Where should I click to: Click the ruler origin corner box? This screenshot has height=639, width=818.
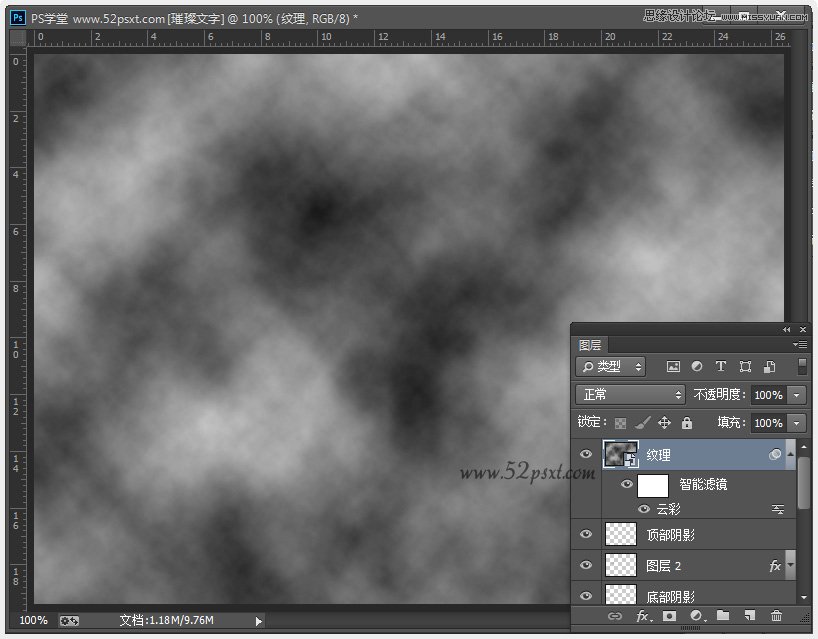pos(18,38)
